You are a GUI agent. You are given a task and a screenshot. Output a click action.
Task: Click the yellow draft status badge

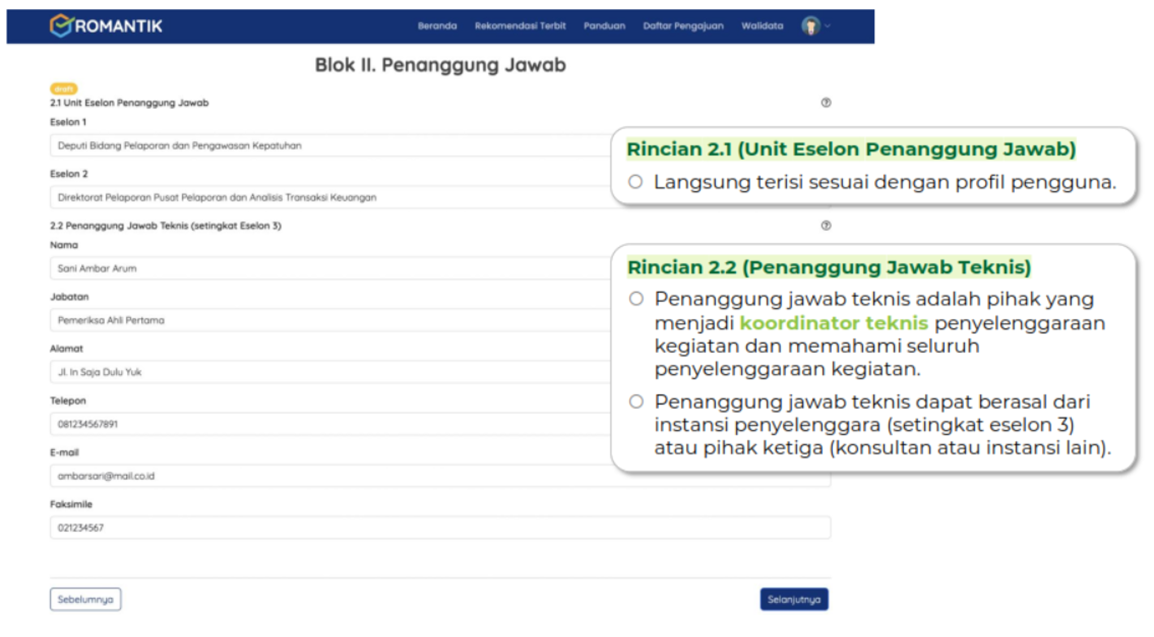64,89
